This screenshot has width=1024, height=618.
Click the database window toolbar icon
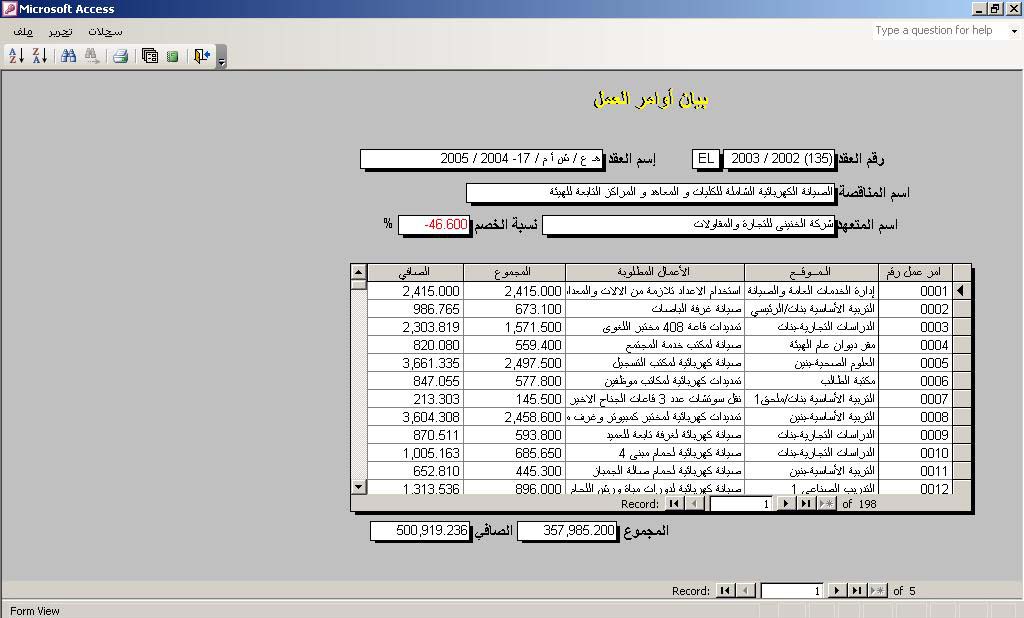point(150,56)
